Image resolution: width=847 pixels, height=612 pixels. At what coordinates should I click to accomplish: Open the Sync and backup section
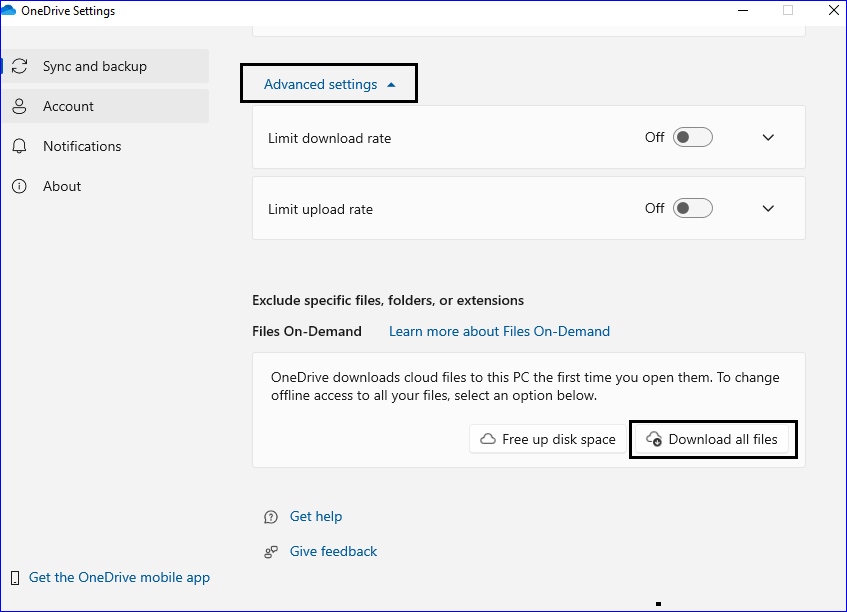[x=105, y=66]
